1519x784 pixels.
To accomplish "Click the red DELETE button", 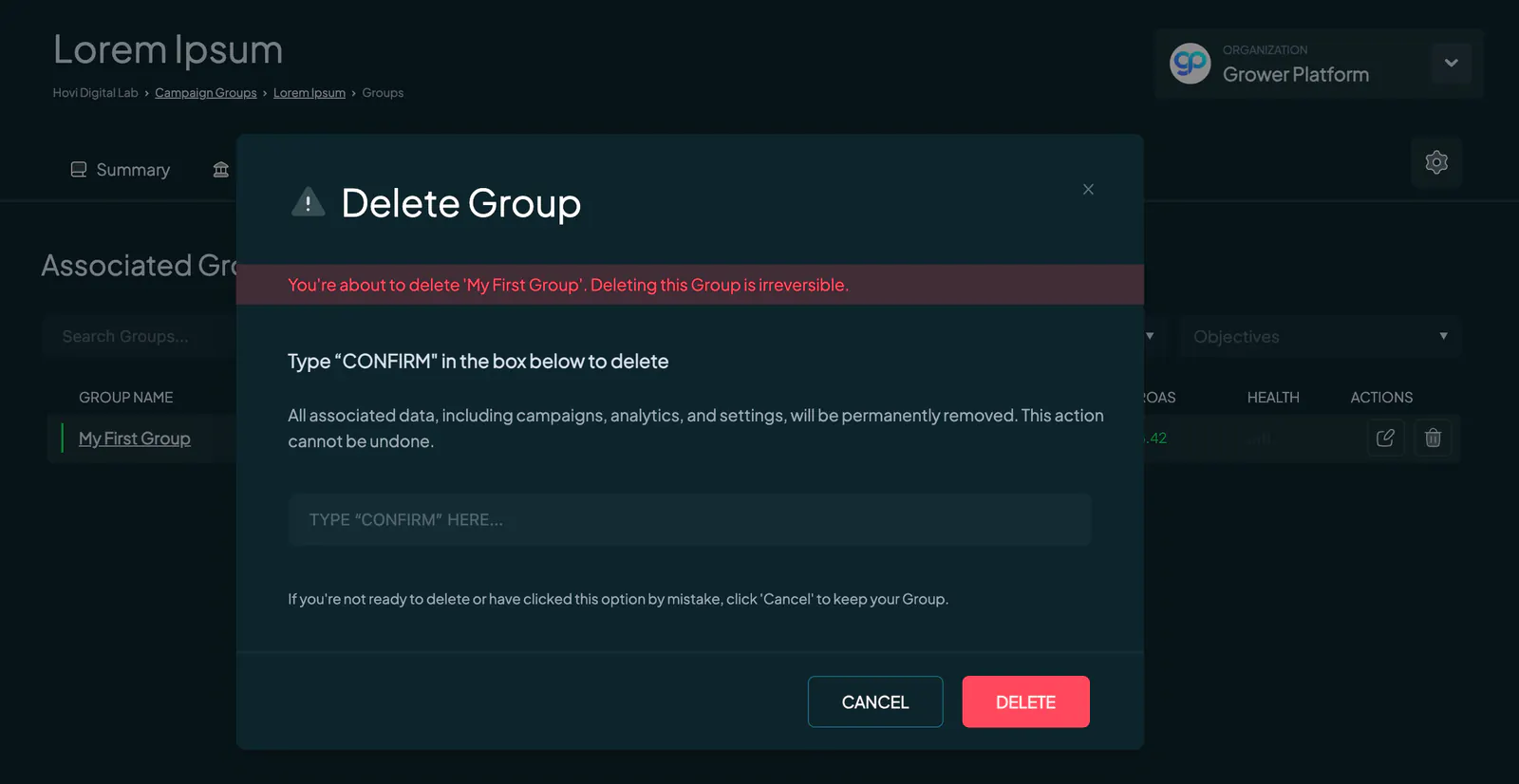I will tap(1025, 701).
